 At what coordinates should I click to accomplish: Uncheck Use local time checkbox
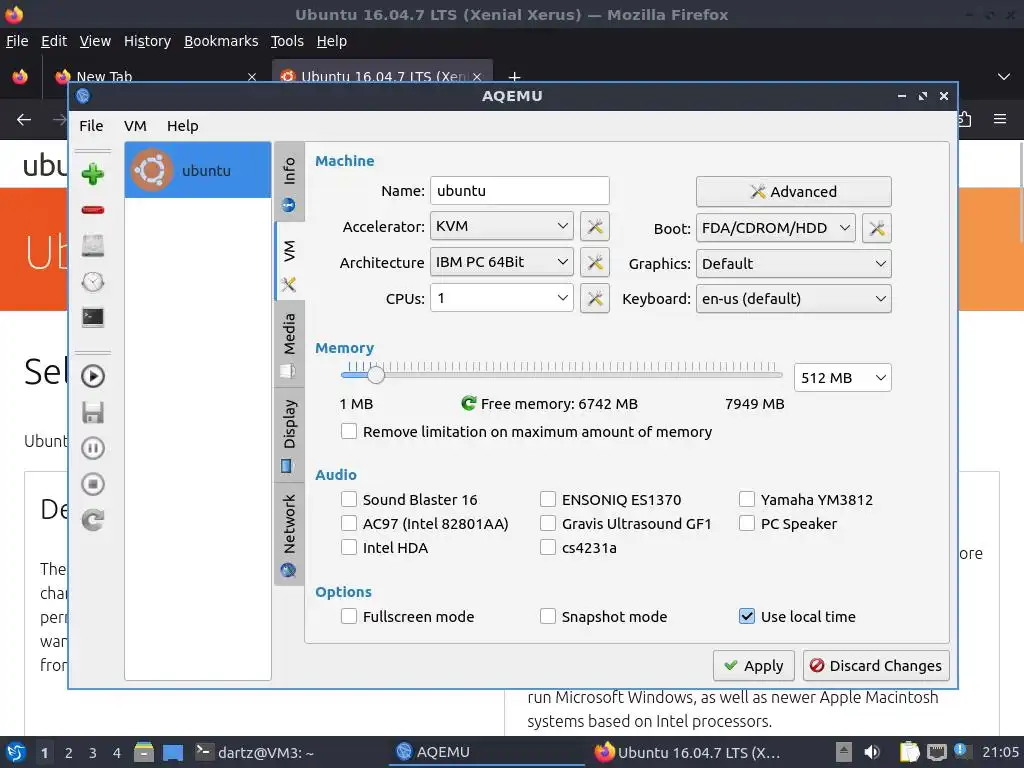(746, 616)
